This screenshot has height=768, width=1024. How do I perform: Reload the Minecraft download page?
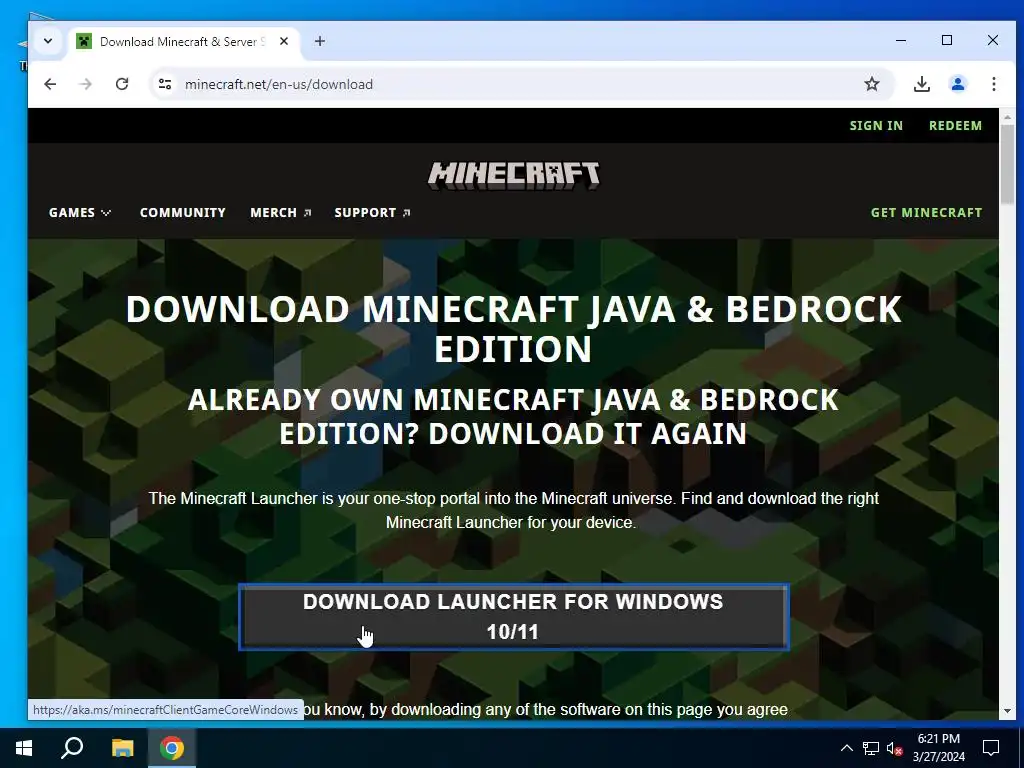(x=122, y=84)
